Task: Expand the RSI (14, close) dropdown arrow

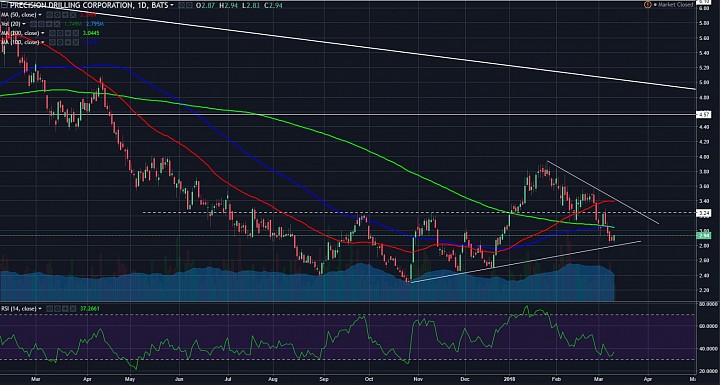Action: tap(40, 309)
